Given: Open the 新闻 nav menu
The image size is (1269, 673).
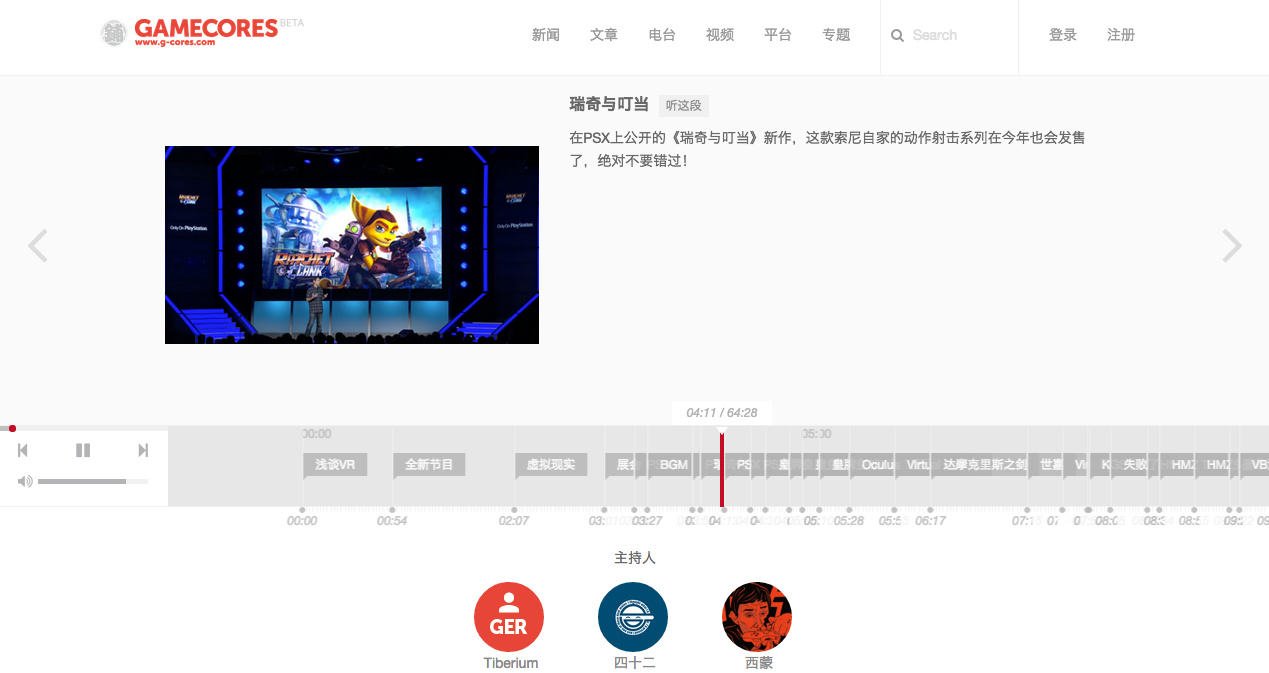Looking at the screenshot, I should click(546, 35).
